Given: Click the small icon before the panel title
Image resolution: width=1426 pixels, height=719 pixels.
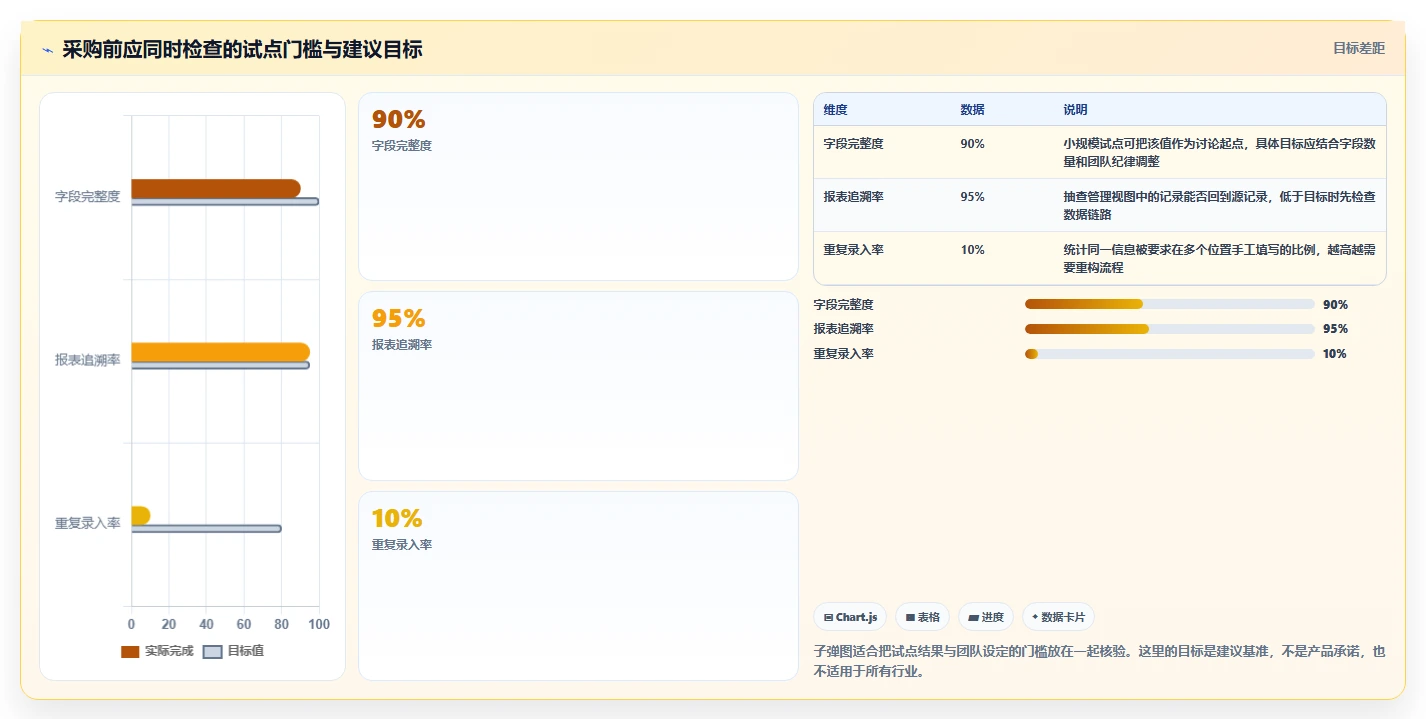Looking at the screenshot, I should coord(47,50).
